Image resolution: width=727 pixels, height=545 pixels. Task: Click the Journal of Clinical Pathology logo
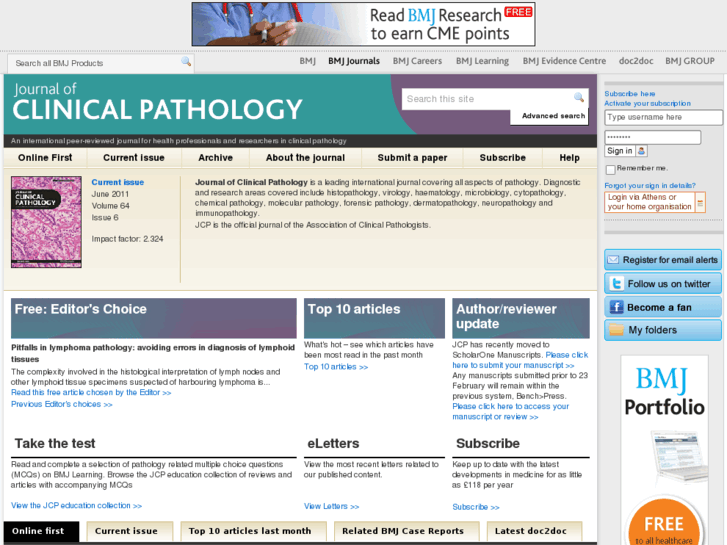(x=158, y=103)
